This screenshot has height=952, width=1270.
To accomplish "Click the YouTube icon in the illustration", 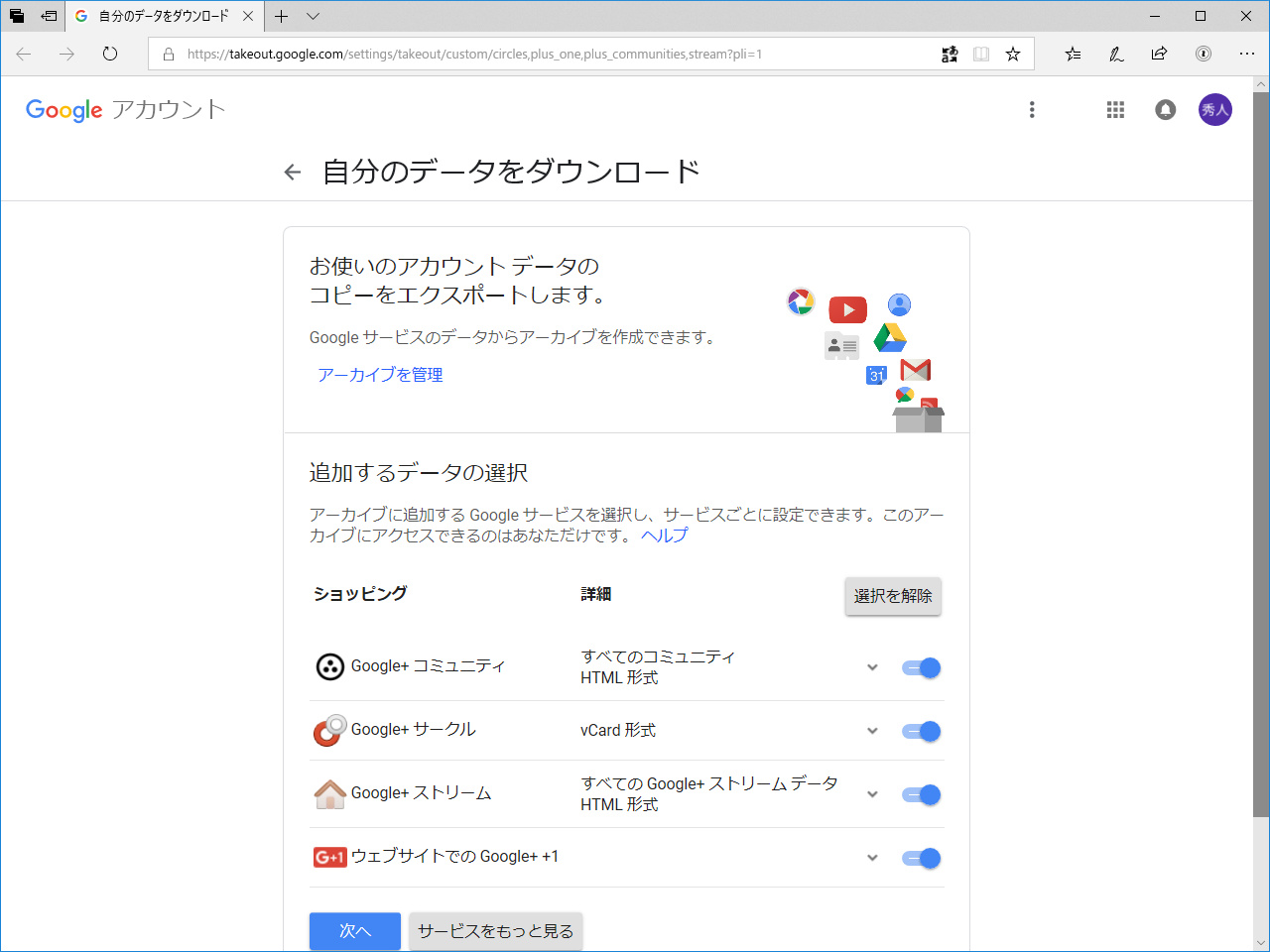I will pyautogui.click(x=847, y=309).
